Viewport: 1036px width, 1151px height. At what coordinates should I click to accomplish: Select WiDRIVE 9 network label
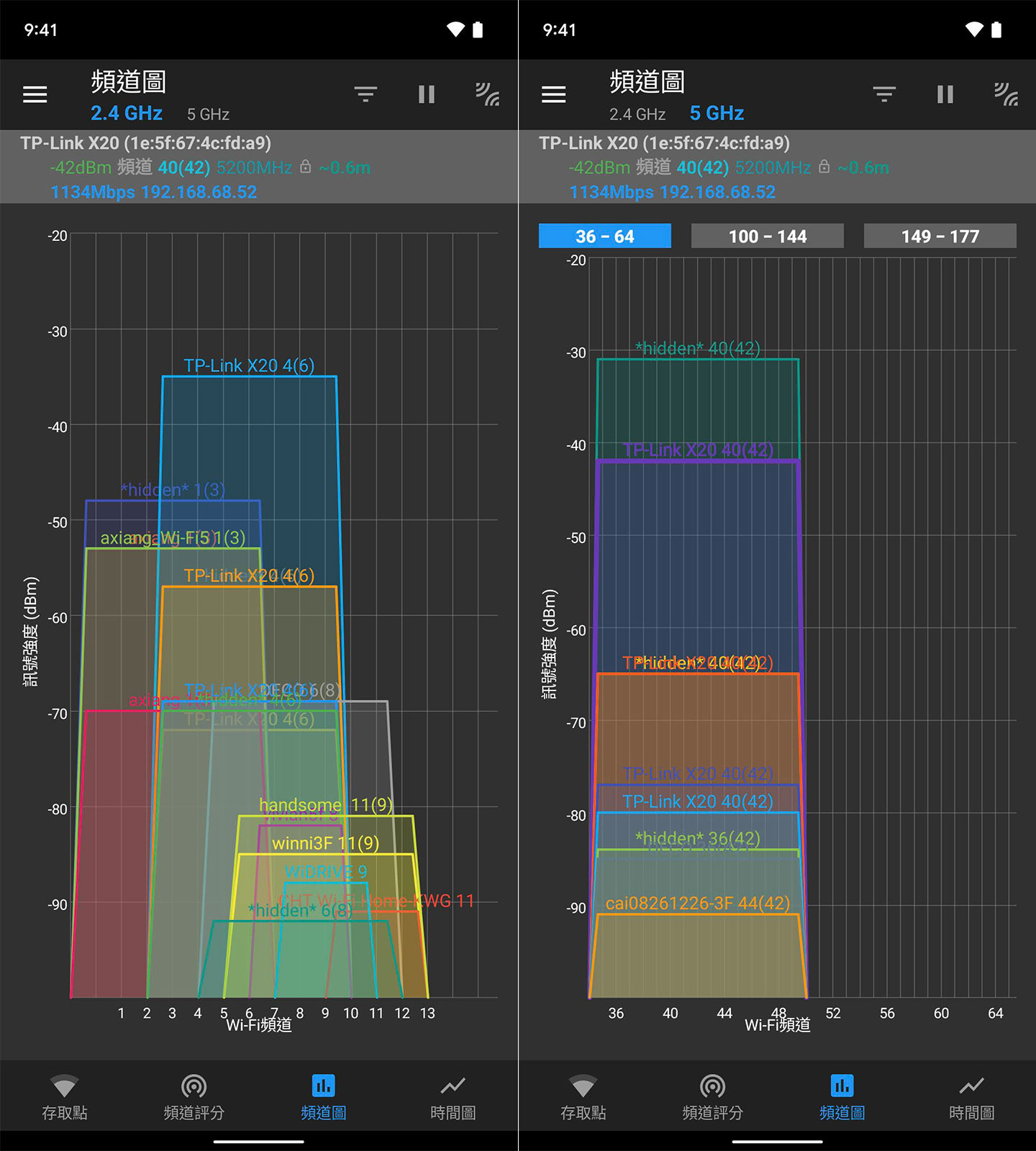[x=326, y=872]
